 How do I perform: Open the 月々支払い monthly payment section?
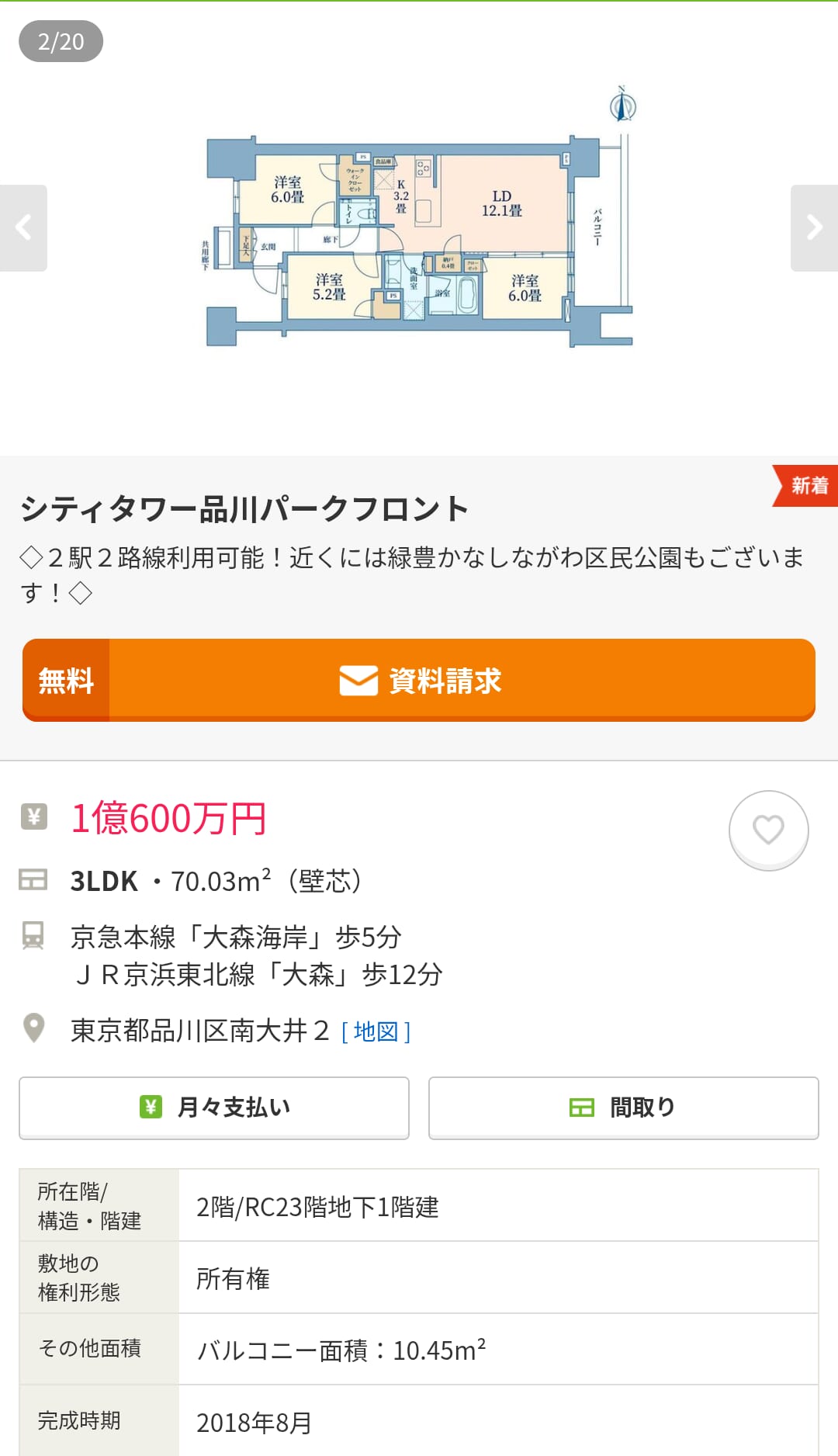[214, 1108]
